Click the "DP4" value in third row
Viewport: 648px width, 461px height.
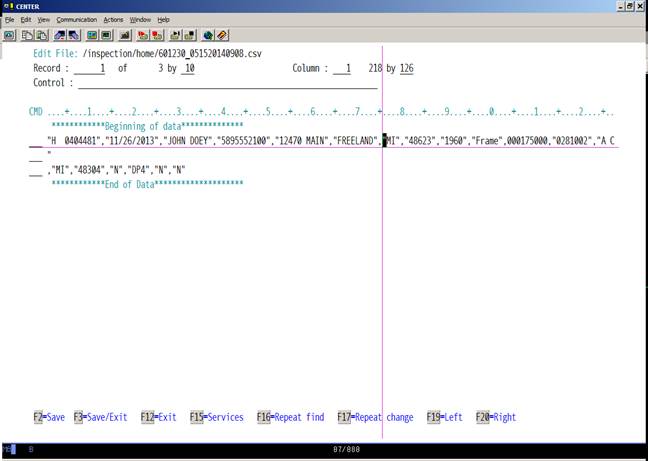click(138, 170)
